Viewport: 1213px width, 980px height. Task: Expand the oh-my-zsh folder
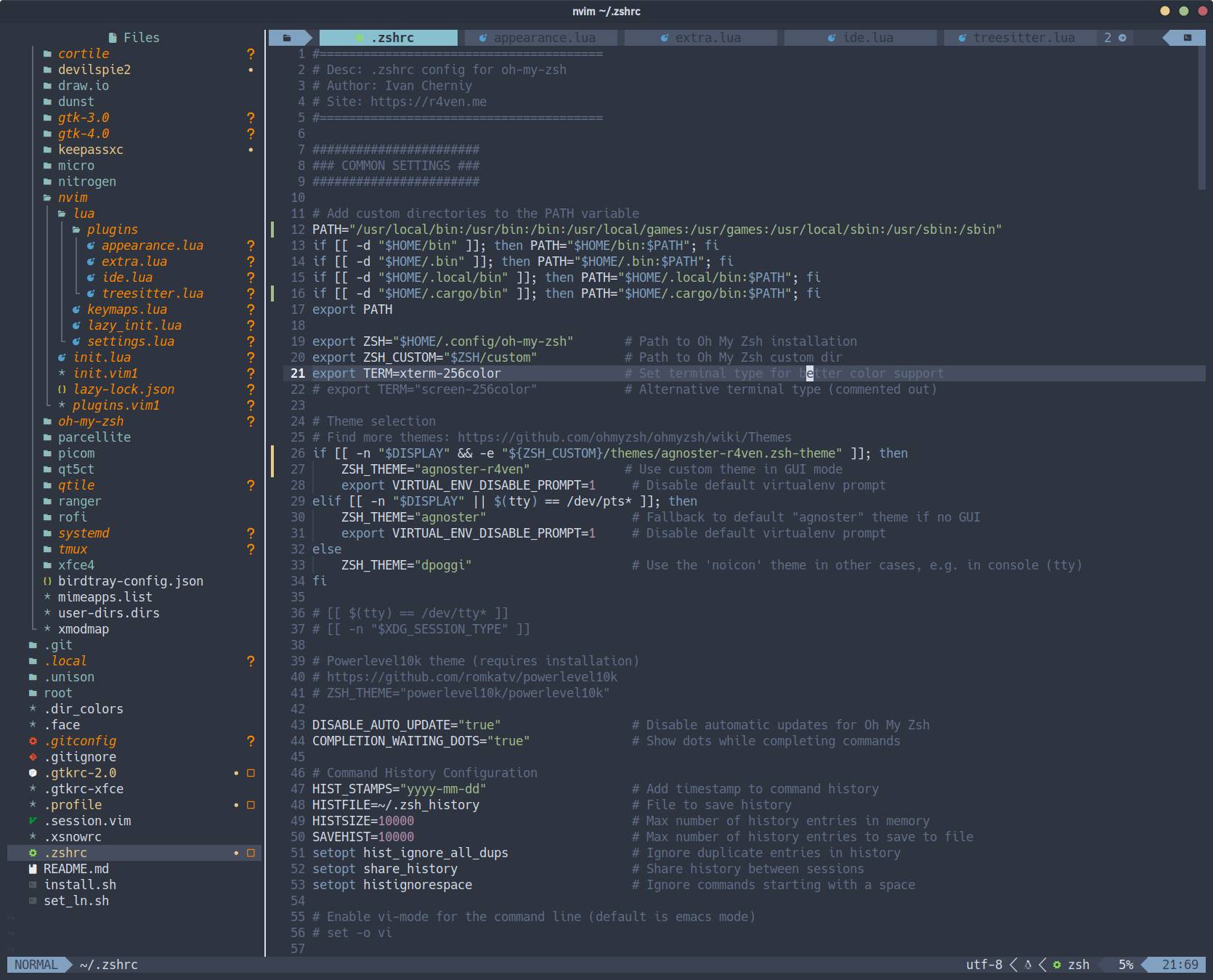[x=90, y=421]
